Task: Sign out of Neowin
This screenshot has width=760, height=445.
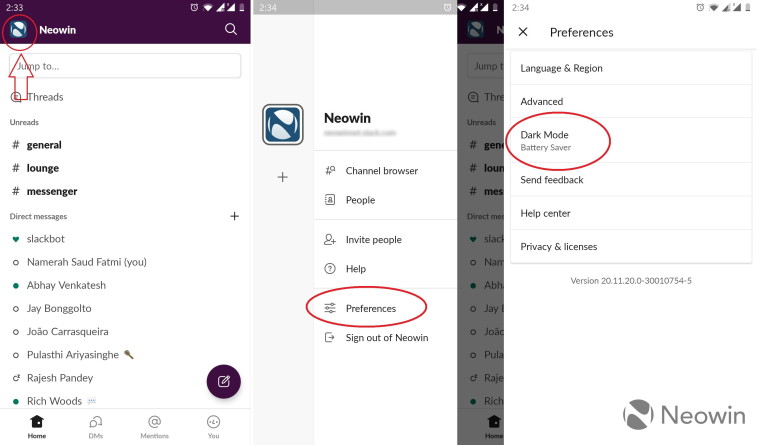Action: (x=385, y=337)
